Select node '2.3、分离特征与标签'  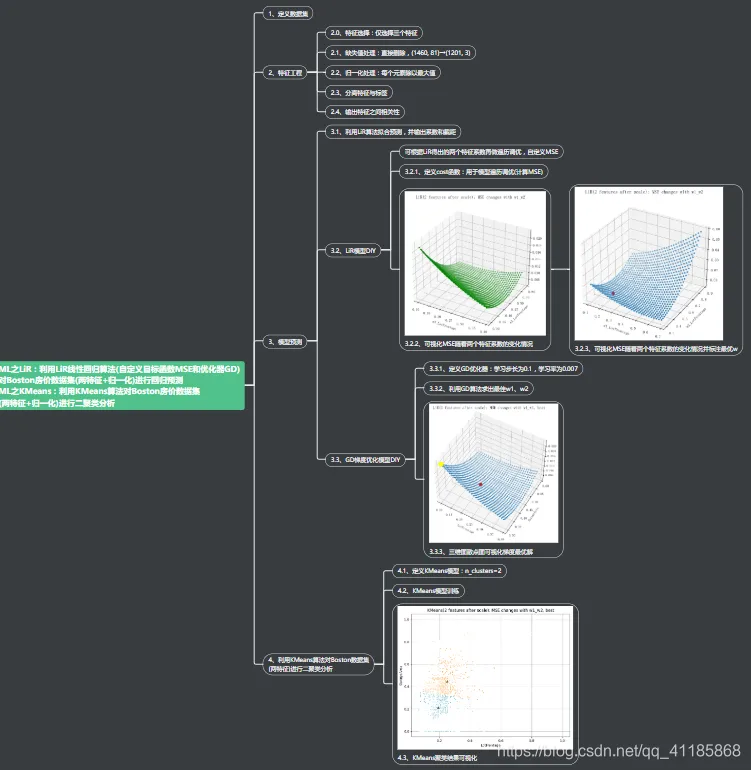(x=359, y=92)
